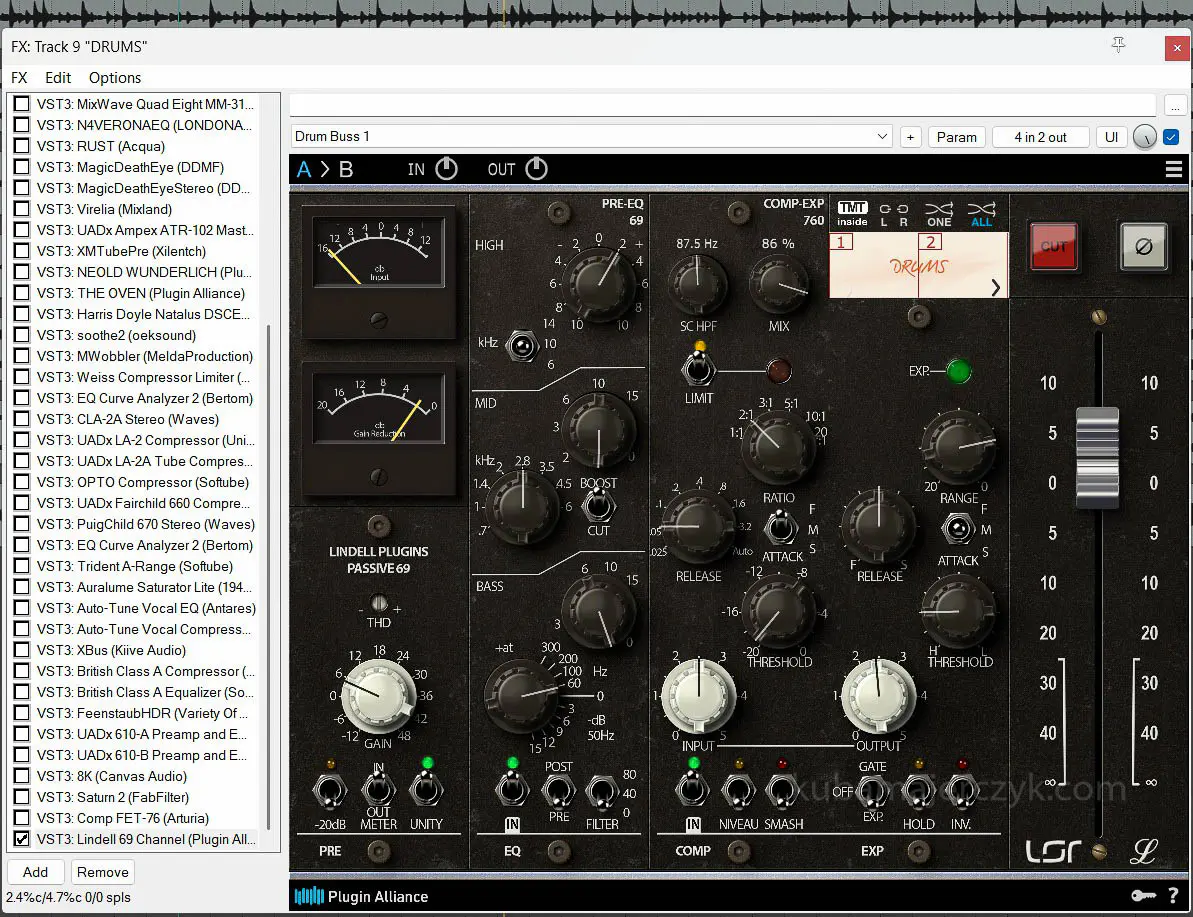Click the IN power icon in top bar

coord(446,169)
